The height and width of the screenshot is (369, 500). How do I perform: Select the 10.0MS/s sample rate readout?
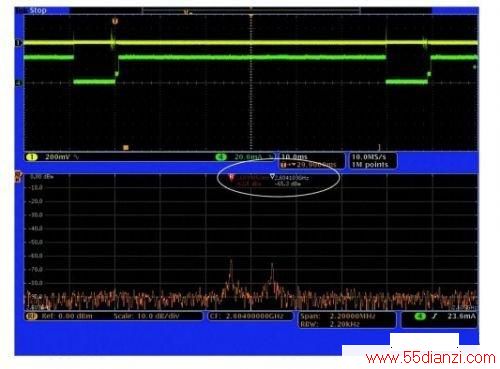tap(369, 157)
